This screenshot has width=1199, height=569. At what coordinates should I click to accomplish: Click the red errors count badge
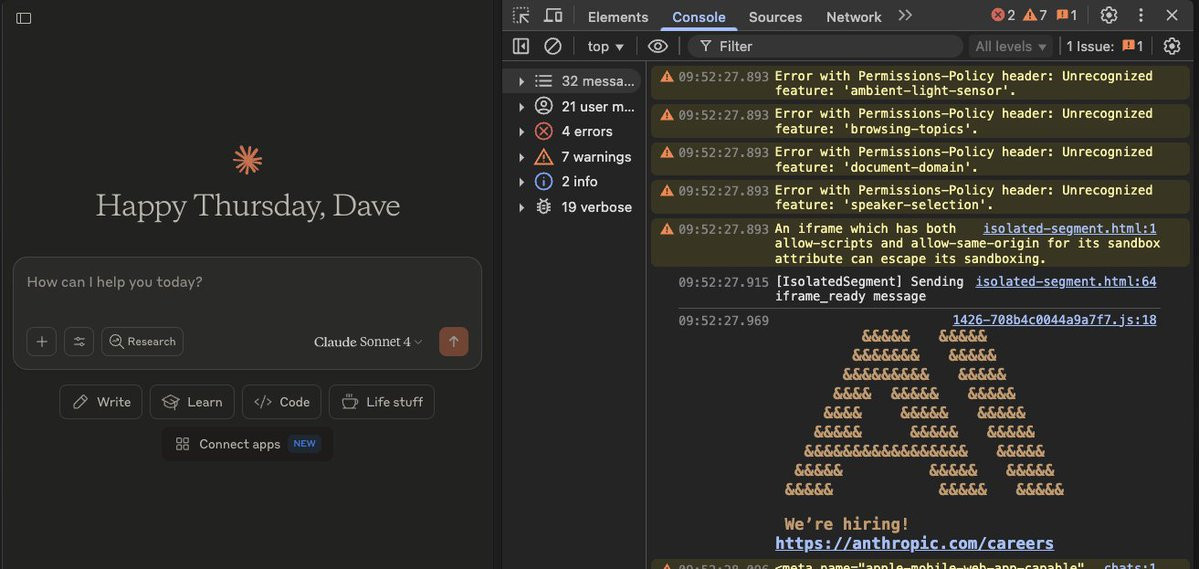point(1003,15)
